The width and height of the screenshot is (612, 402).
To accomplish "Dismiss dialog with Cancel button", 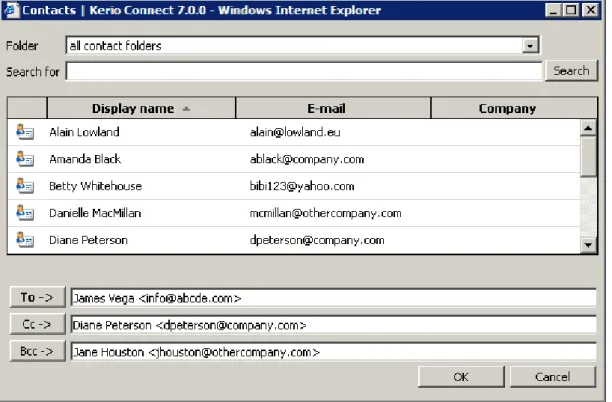I will (553, 377).
